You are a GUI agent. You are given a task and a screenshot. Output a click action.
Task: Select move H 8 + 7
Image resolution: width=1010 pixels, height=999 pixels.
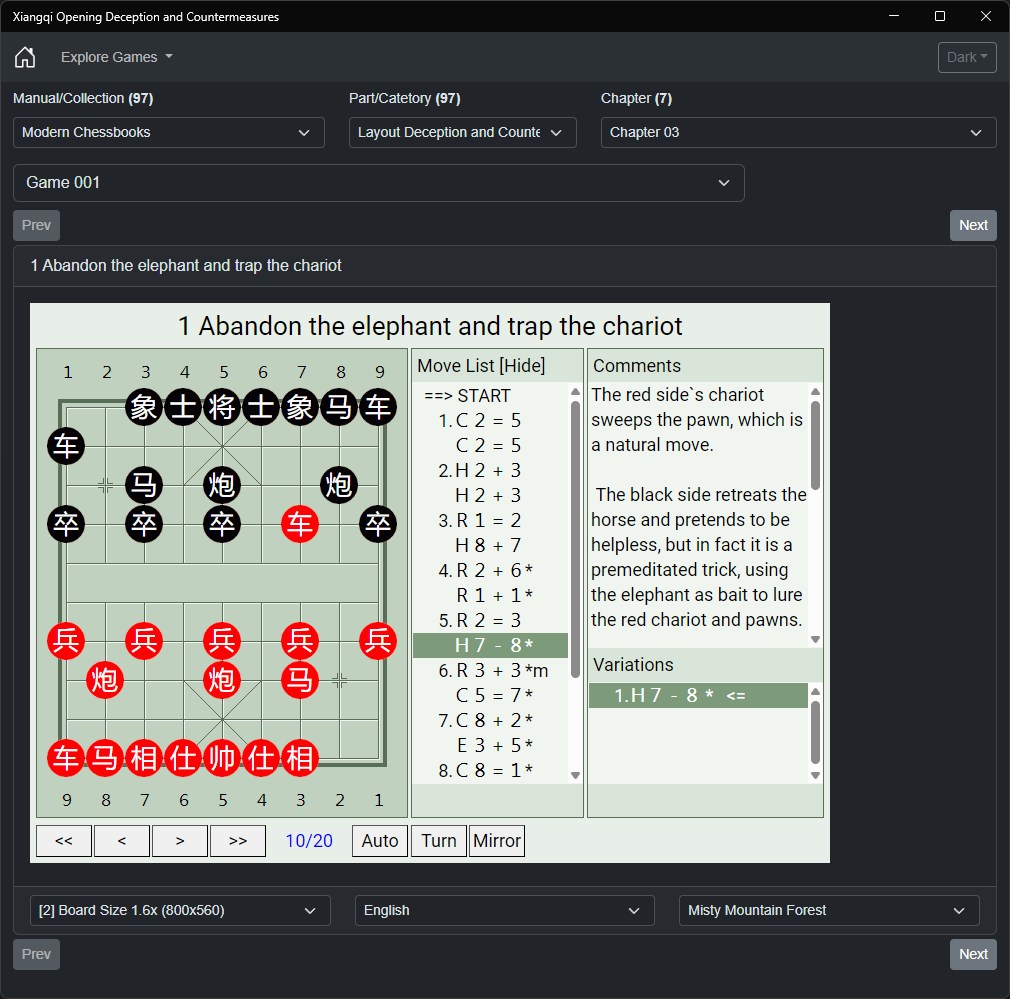[490, 546]
